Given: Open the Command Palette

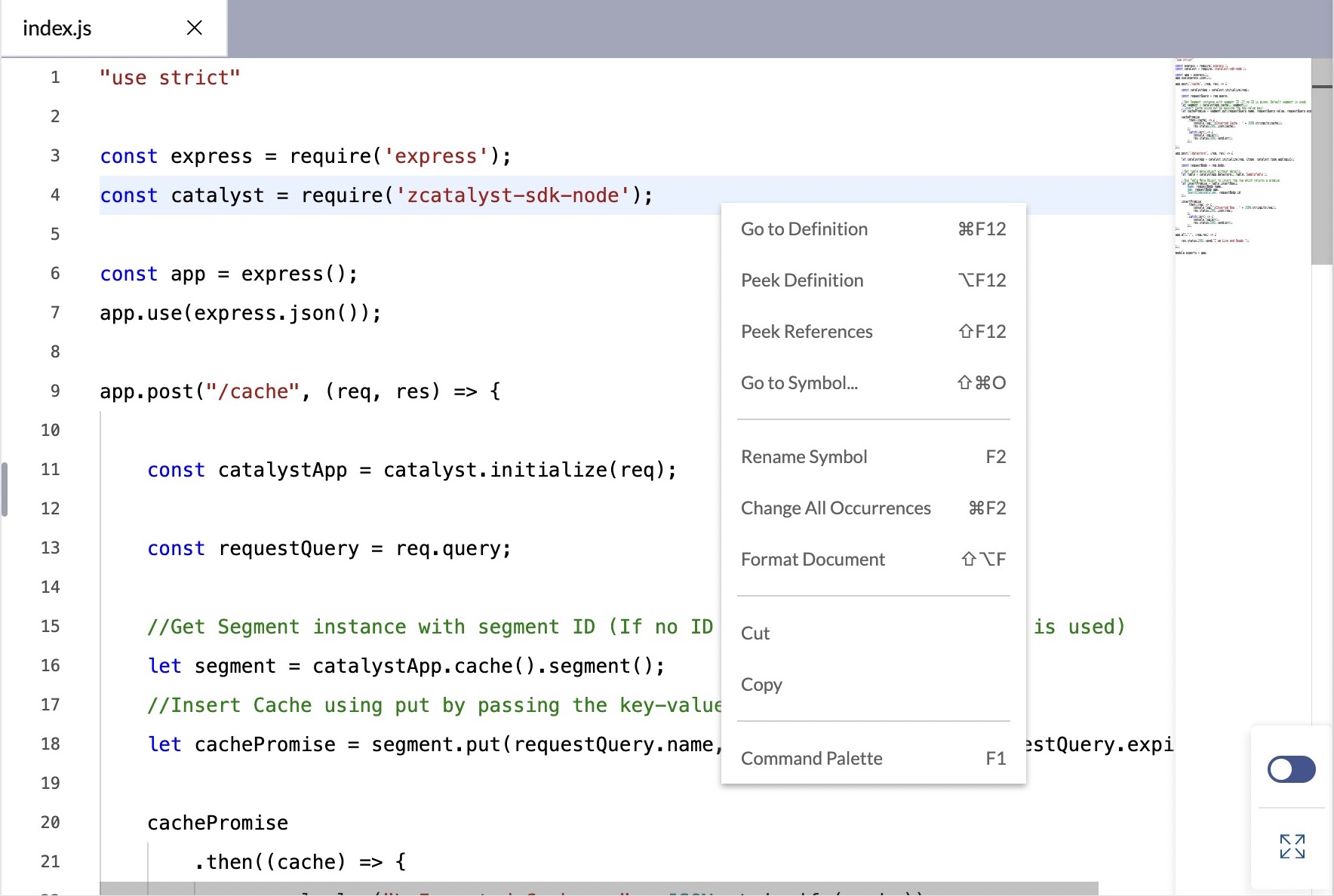Looking at the screenshot, I should (811, 758).
